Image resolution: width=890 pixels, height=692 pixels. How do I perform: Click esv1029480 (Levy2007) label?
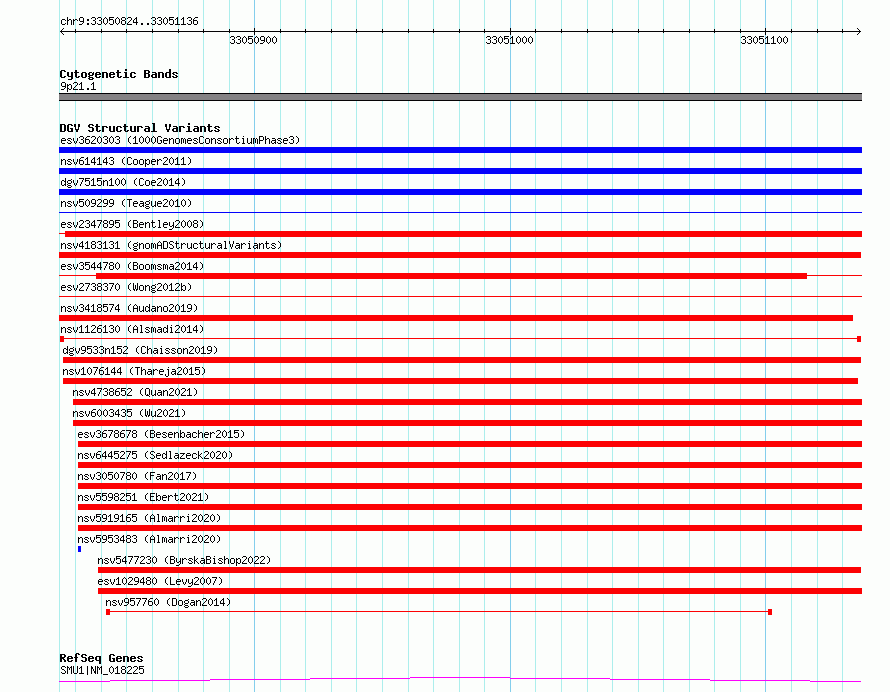[160, 581]
